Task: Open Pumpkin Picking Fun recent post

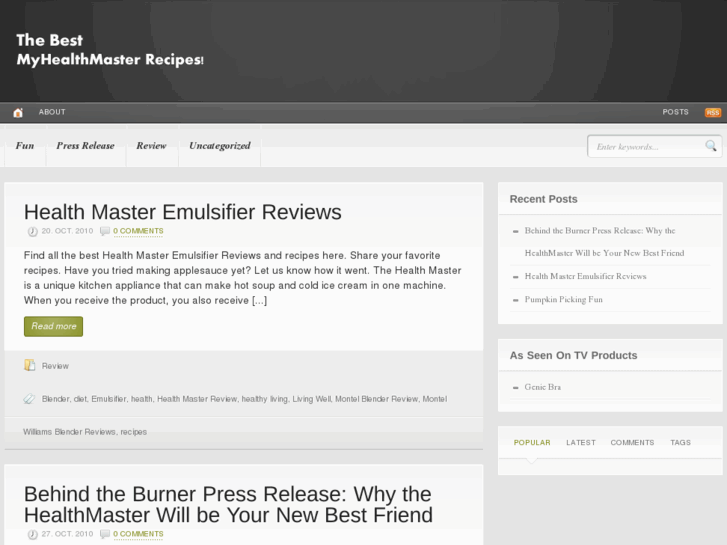Action: pos(563,300)
